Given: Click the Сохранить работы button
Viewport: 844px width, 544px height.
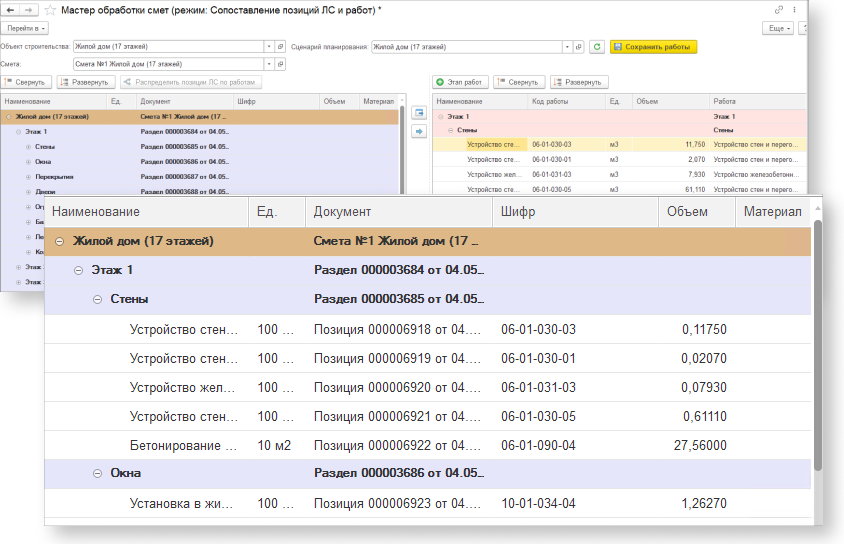Looking at the screenshot, I should 653,46.
